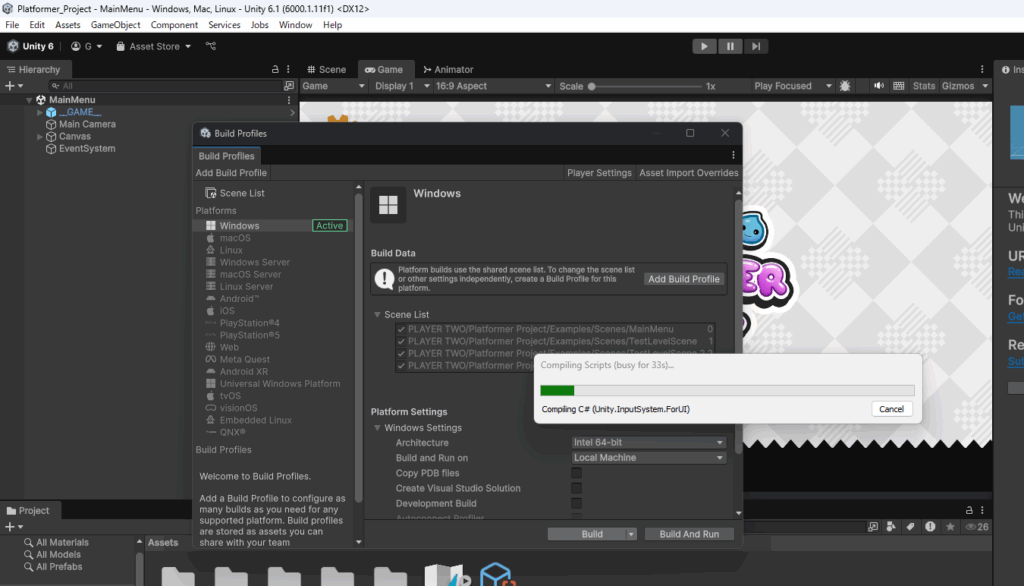Viewport: 1024px width, 586px height.
Task: Toggle favorites star filter in Project
Action: pos(950,527)
